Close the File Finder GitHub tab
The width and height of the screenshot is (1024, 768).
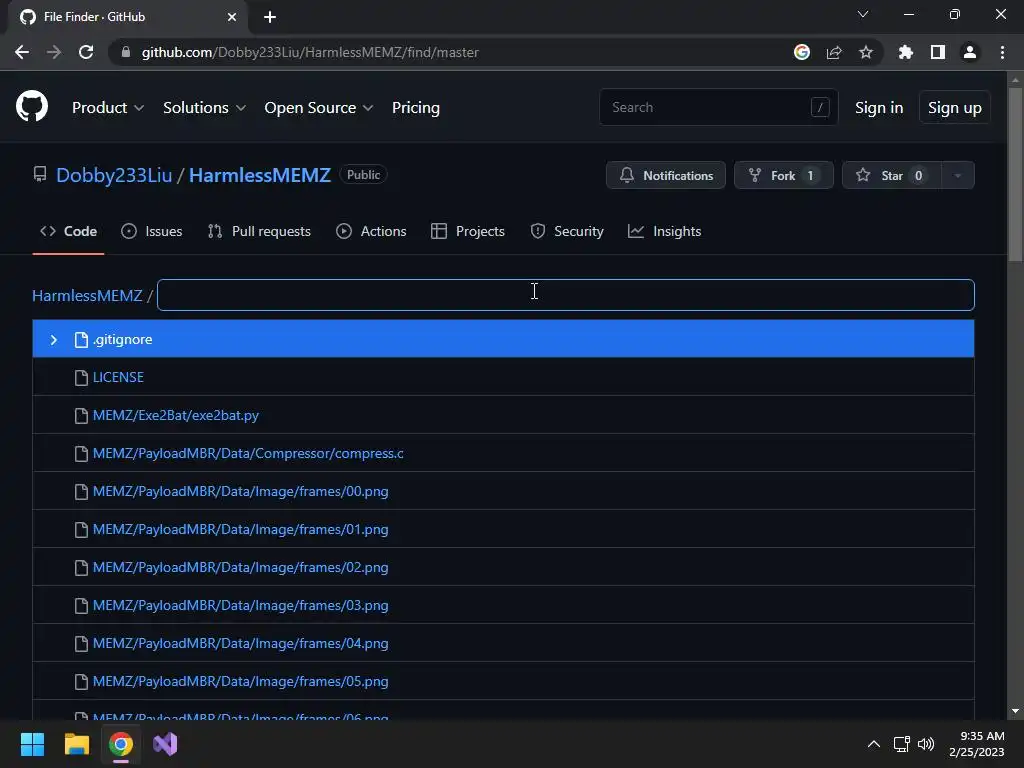coord(232,17)
